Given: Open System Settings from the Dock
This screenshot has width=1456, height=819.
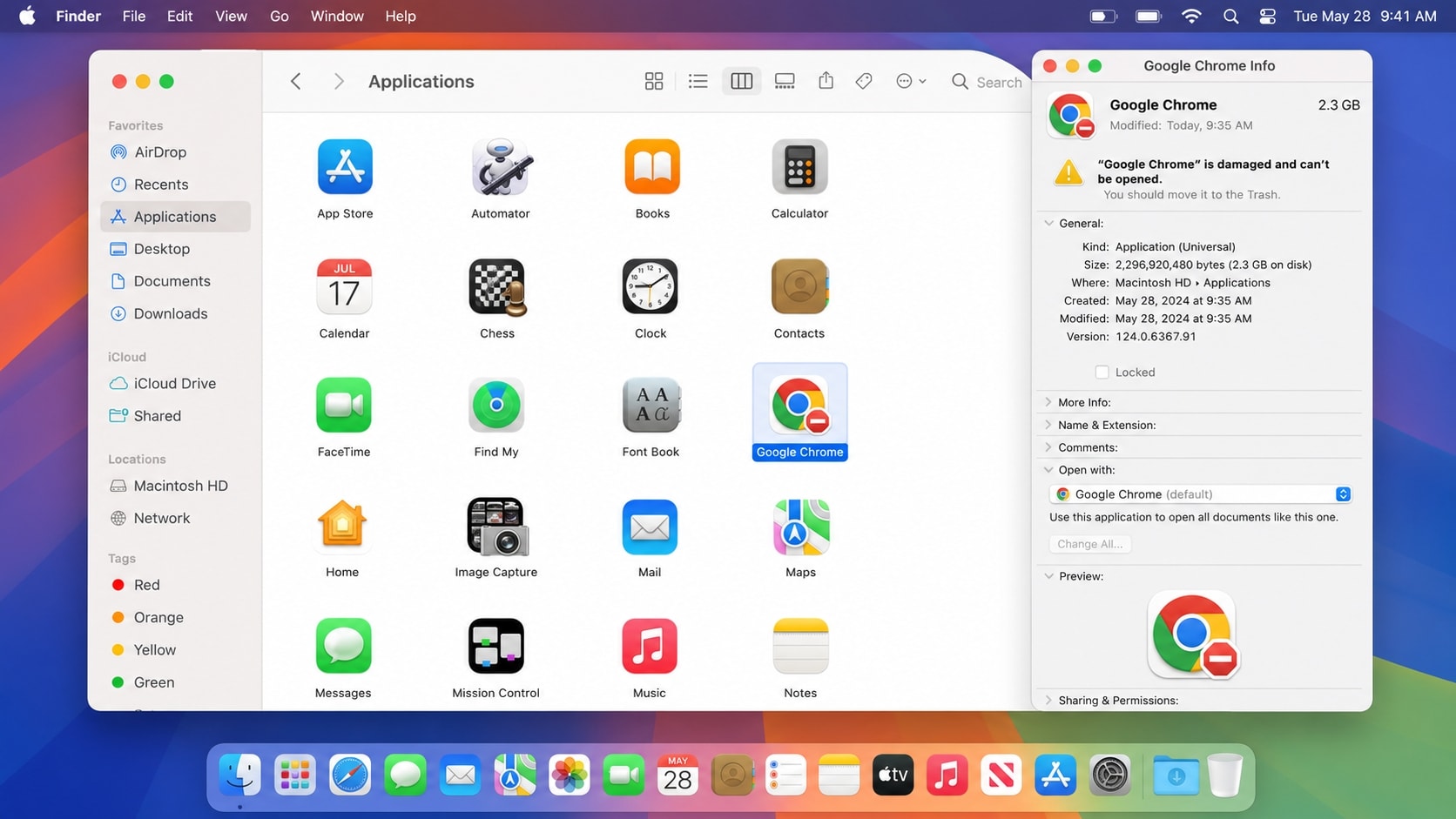Looking at the screenshot, I should tap(1110, 775).
